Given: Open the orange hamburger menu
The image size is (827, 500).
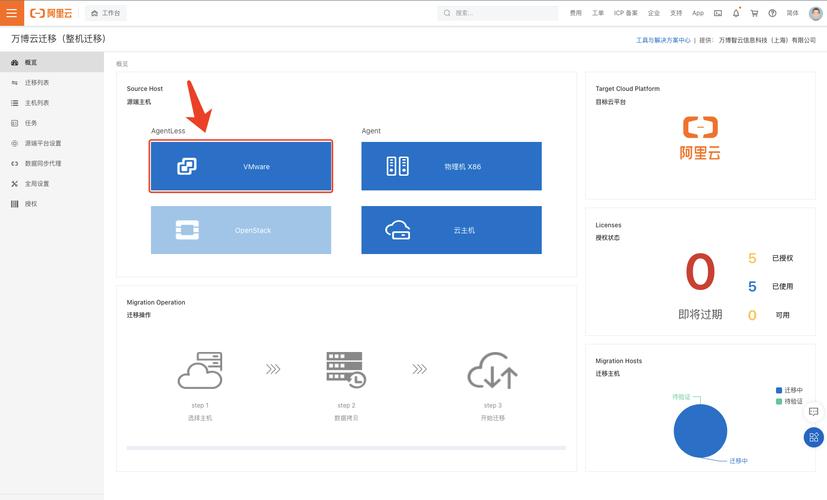Looking at the screenshot, I should [12, 13].
